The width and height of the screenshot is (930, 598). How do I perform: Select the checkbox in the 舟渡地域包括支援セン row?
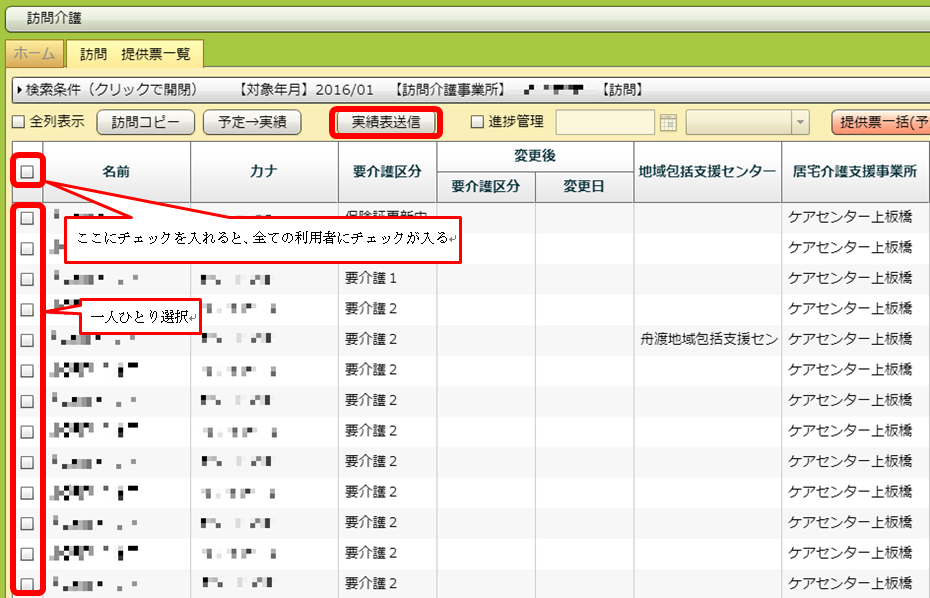[27, 340]
